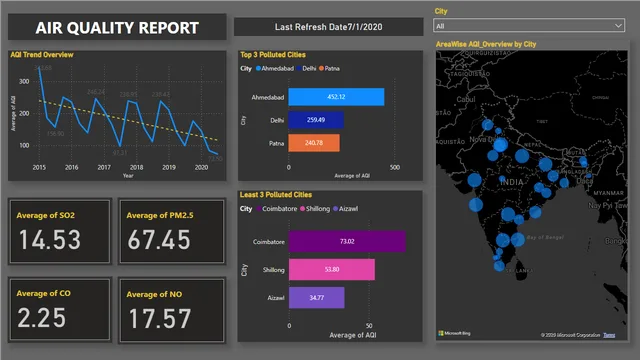Select the Ahmedabad bar showing 452.12

click(336, 97)
